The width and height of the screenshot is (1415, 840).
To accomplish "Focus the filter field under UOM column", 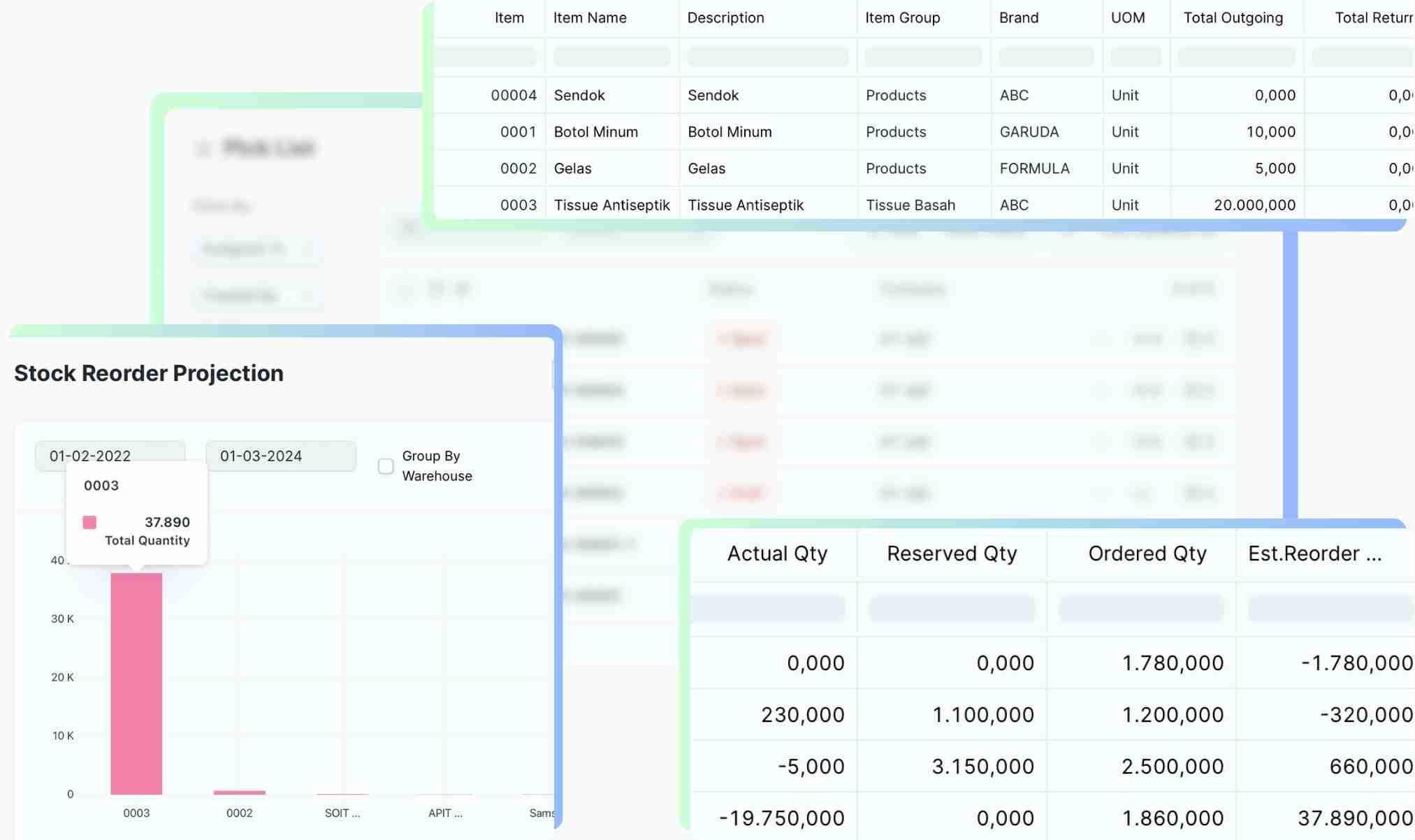I will tap(1135, 57).
